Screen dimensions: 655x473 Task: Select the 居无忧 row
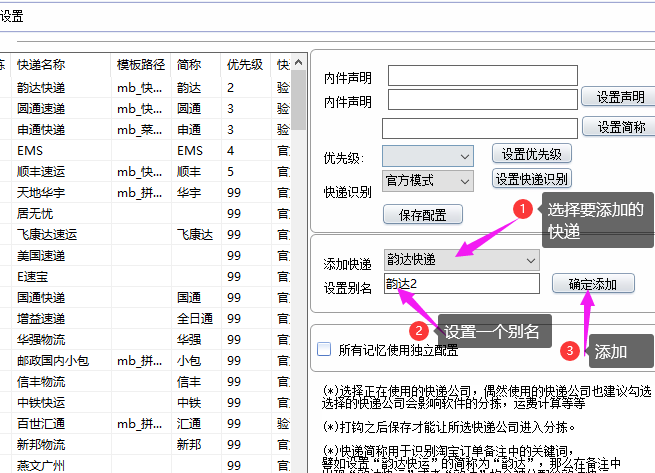(35, 214)
